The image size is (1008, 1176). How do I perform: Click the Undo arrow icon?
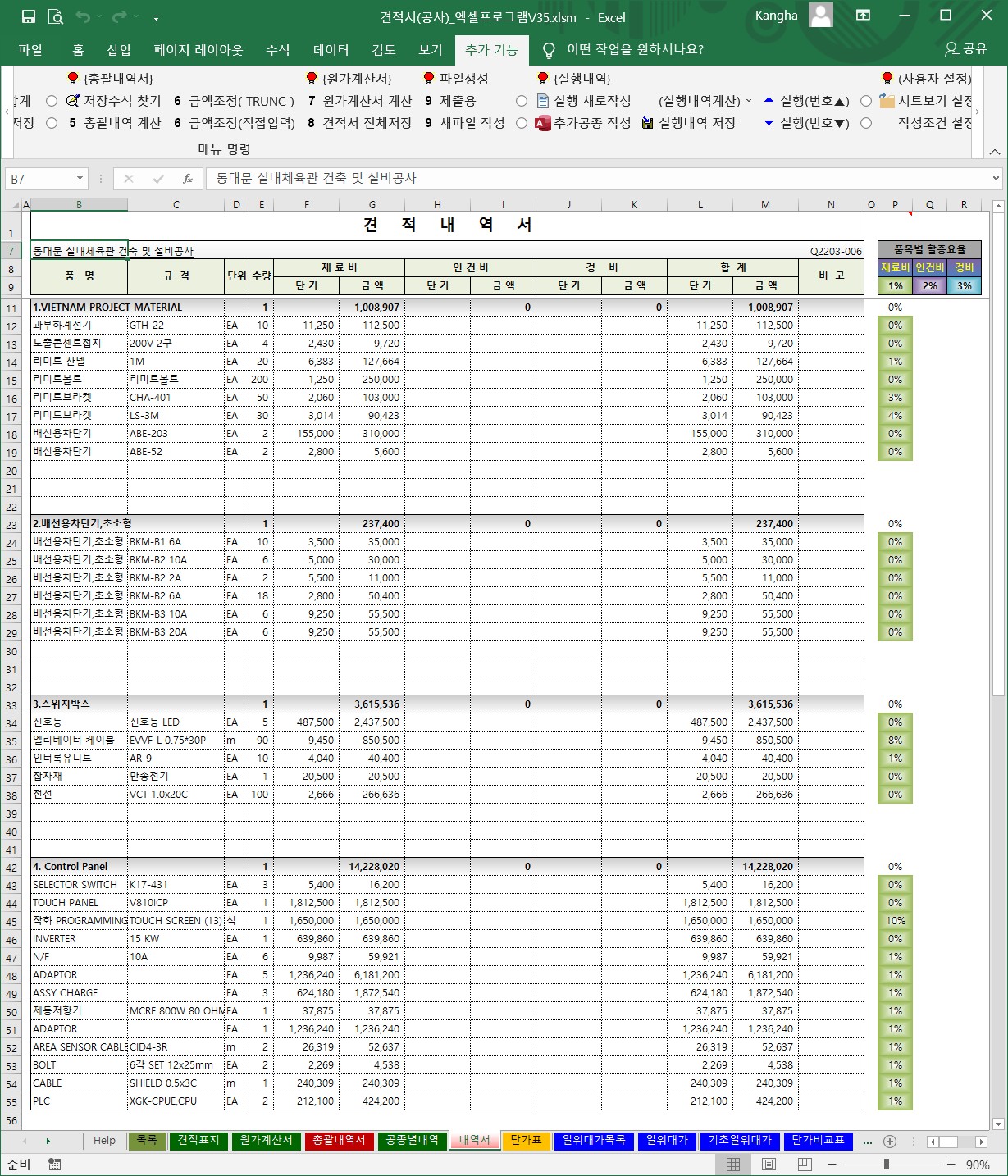pyautogui.click(x=83, y=16)
